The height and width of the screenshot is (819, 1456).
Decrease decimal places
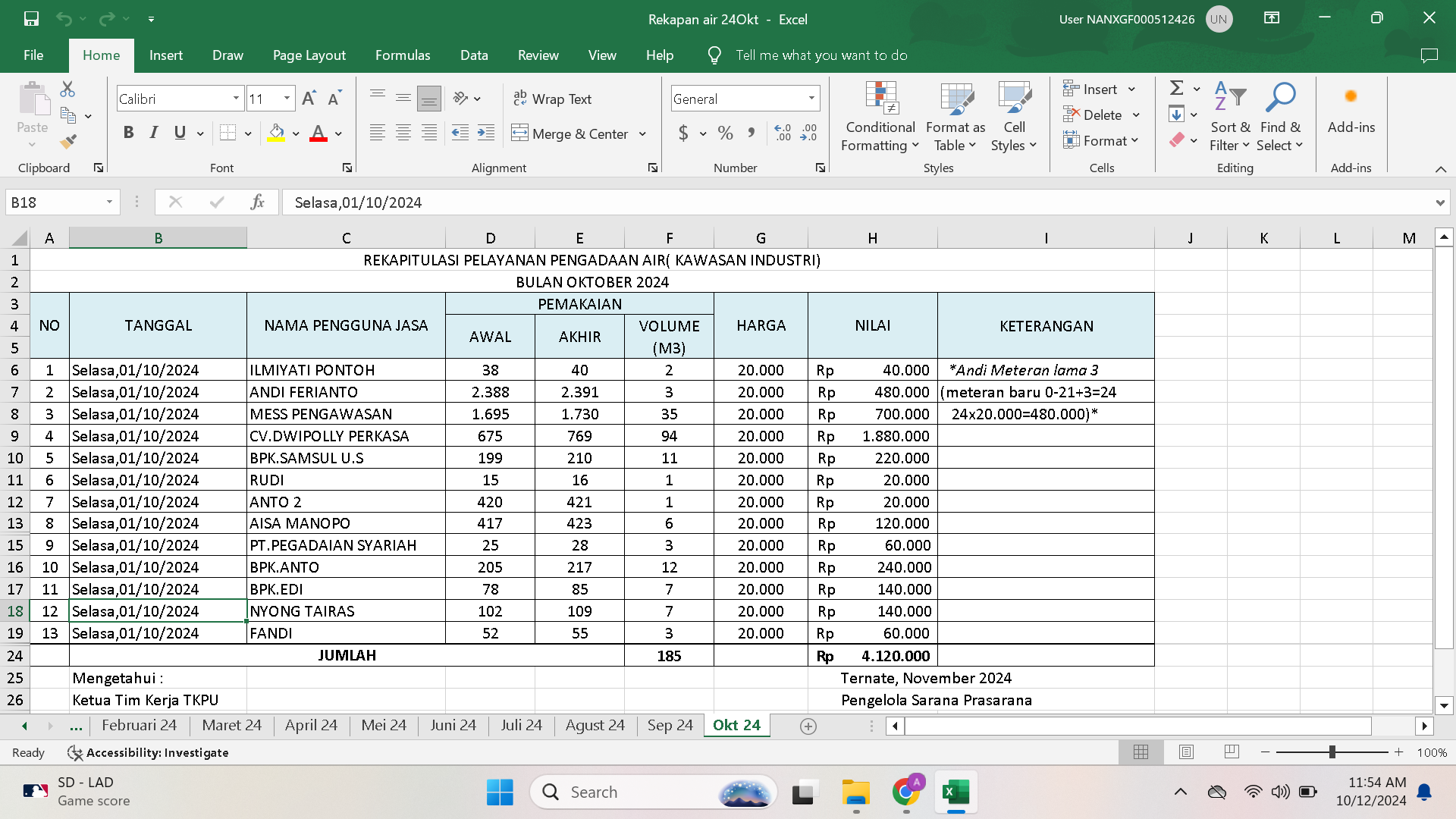[x=809, y=133]
